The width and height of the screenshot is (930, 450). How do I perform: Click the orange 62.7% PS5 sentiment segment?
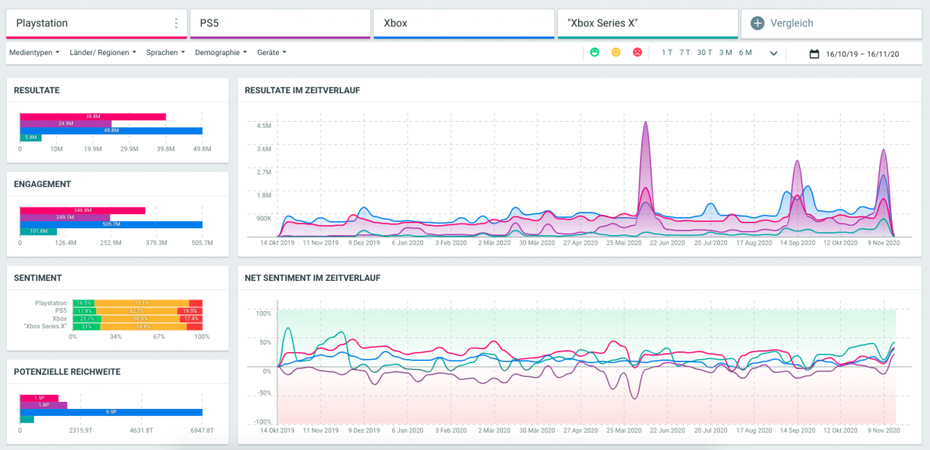pos(136,311)
